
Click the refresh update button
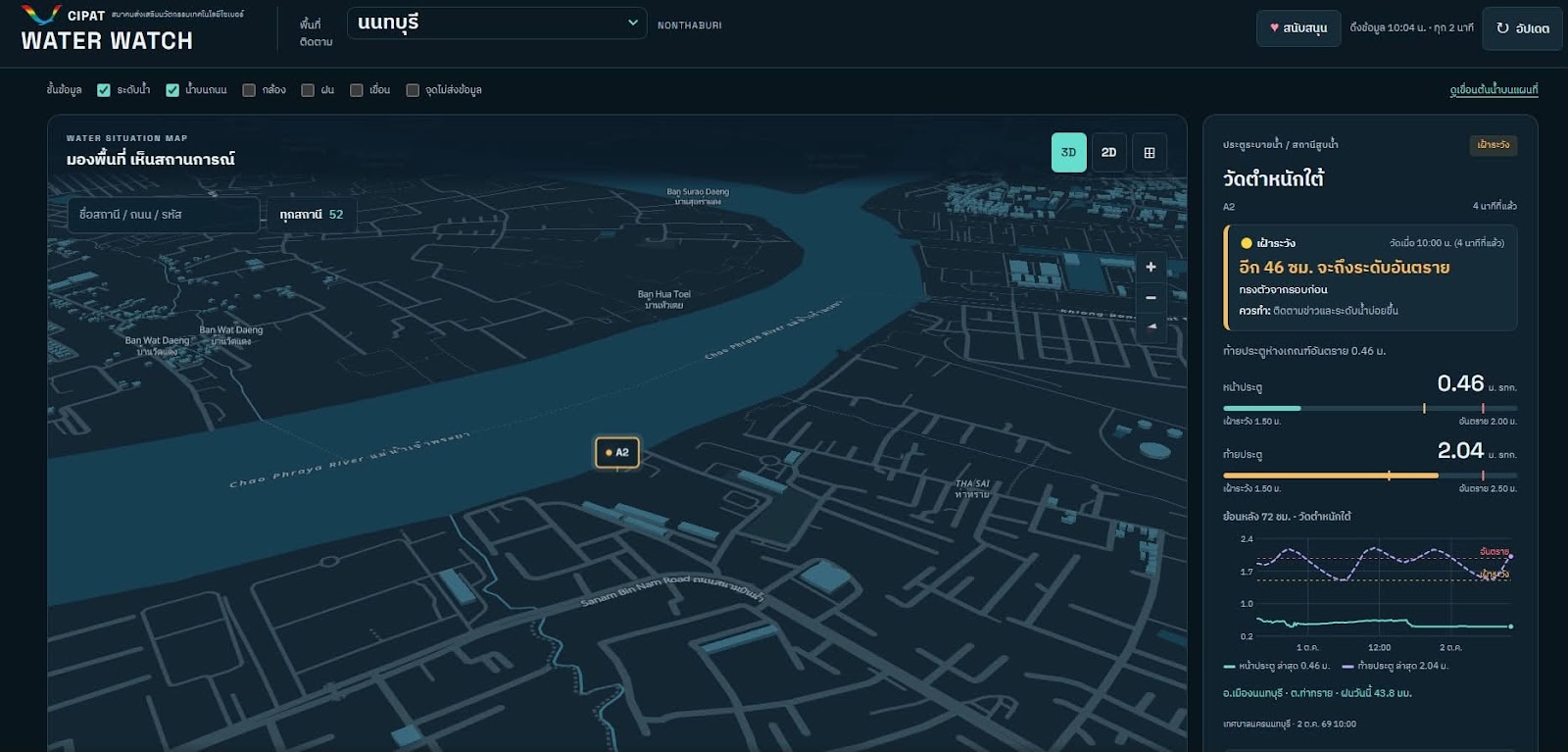[x=1522, y=28]
